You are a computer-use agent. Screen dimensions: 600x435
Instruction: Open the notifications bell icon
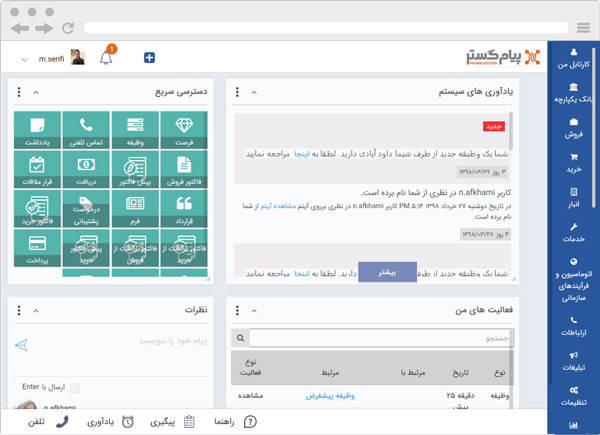pos(107,57)
